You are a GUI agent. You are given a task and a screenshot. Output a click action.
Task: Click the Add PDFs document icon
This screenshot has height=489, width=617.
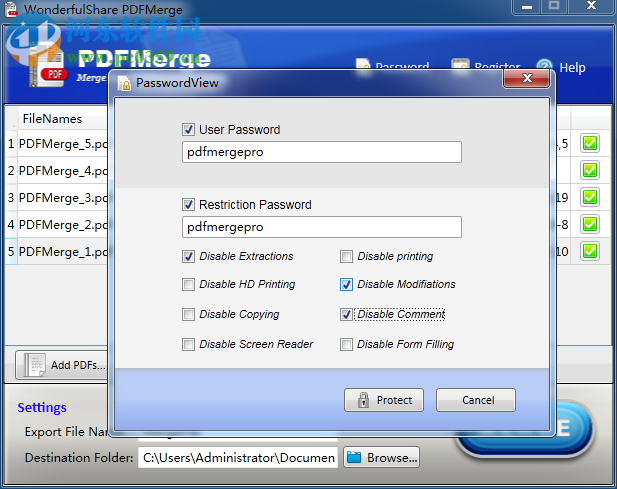(35, 365)
